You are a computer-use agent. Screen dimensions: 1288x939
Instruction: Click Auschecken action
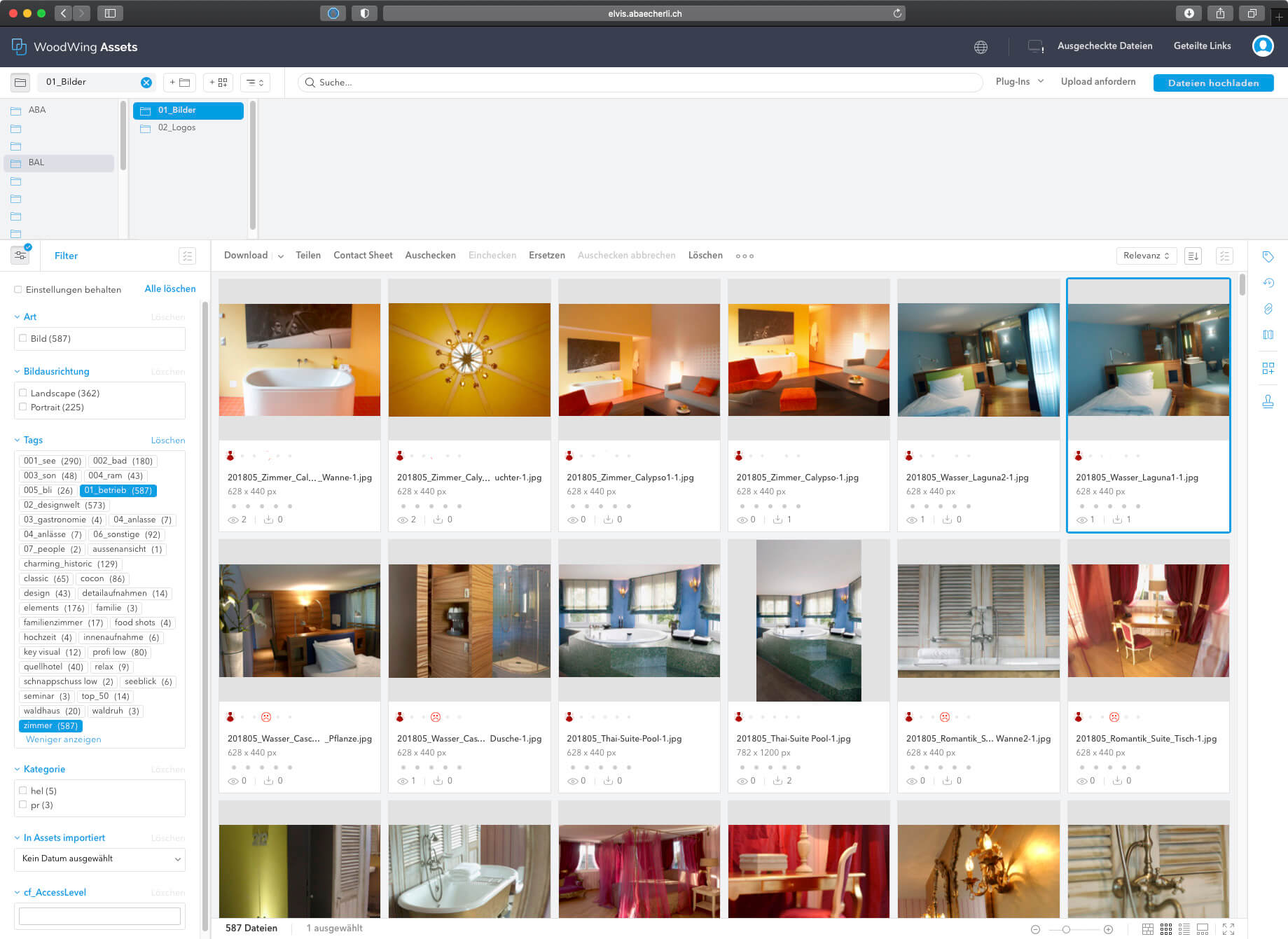[x=430, y=256]
